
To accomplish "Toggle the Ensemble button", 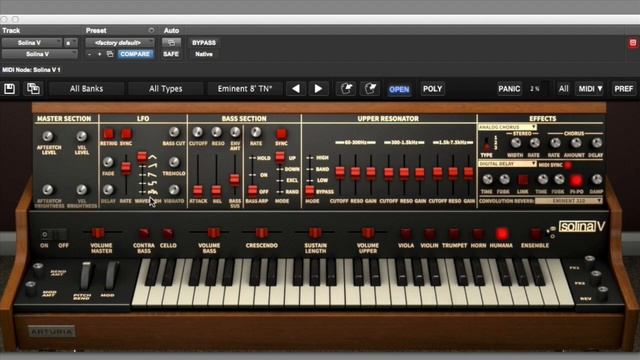I will [x=536, y=234].
